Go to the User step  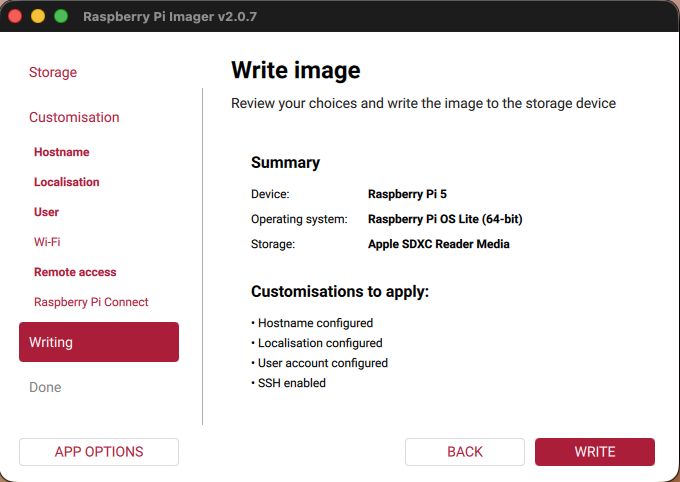pos(46,212)
